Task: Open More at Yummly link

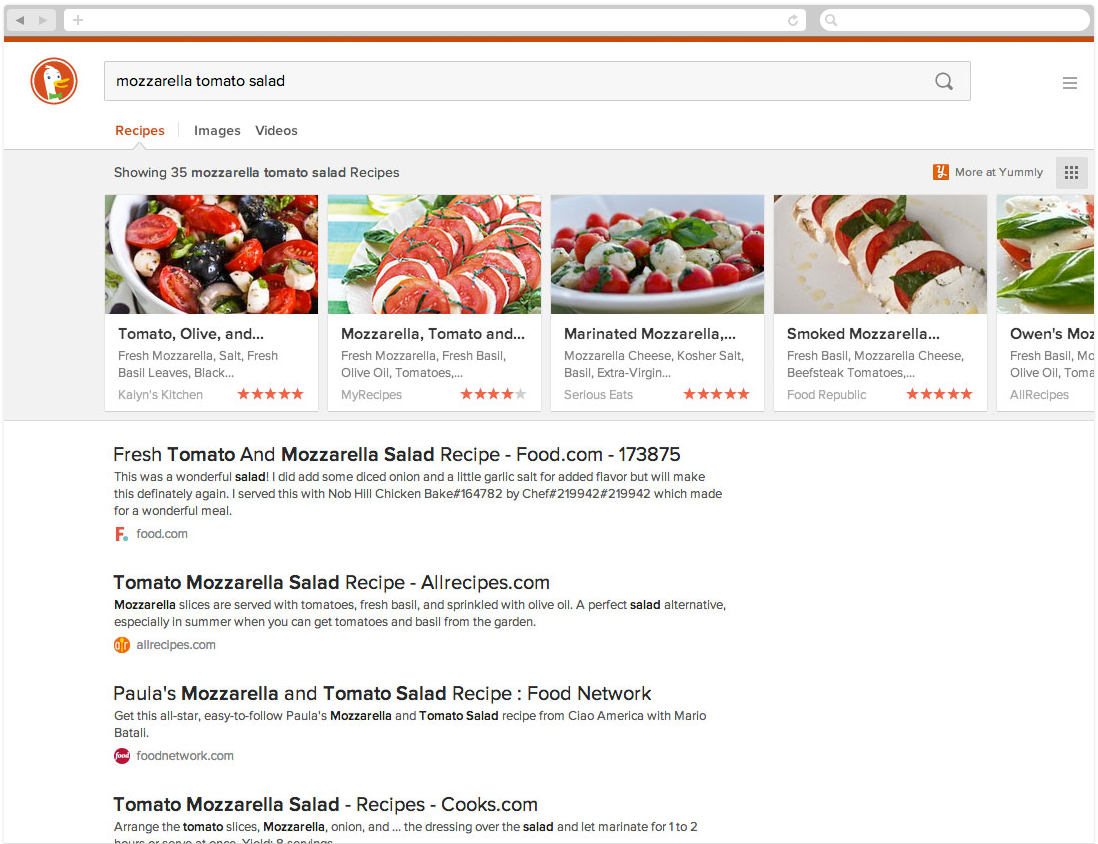Action: 999,172
